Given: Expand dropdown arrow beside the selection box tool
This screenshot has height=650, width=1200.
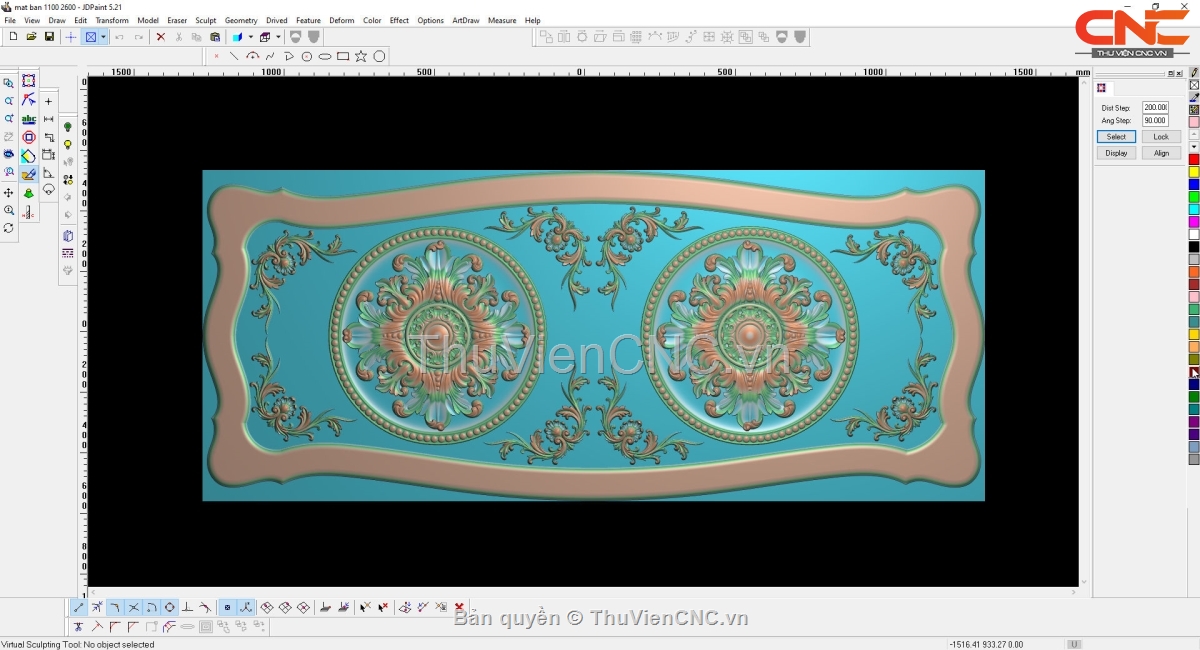Looking at the screenshot, I should click(103, 37).
